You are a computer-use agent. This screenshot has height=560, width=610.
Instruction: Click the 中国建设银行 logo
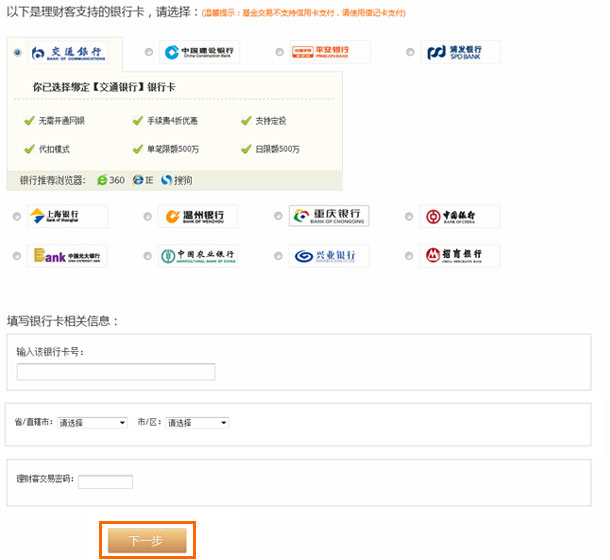click(x=199, y=52)
